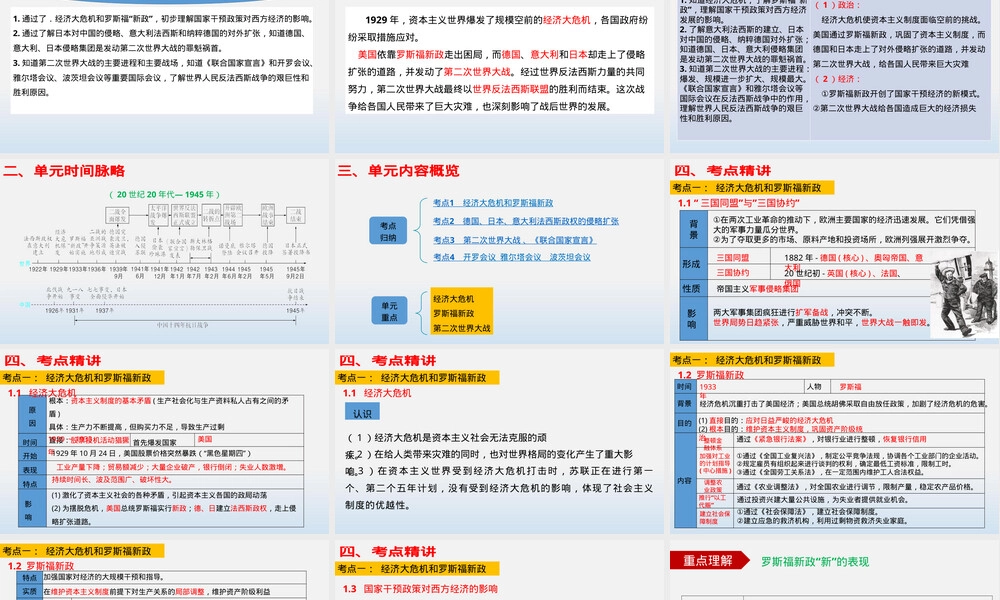Select the 重点理解 罗斯福新政"新"的表现 slide
The image size is (1000, 600).
pyautogui.click(x=835, y=570)
